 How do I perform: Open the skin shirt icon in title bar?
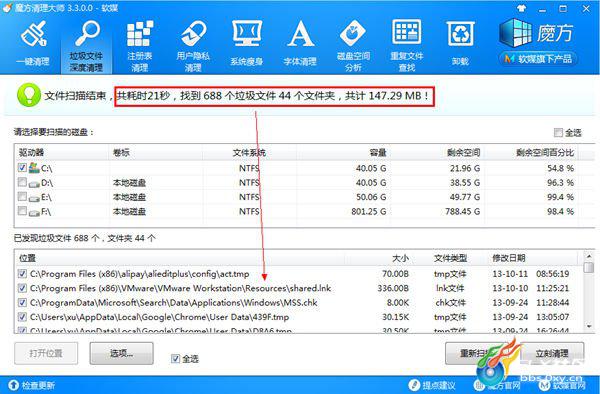click(x=522, y=8)
